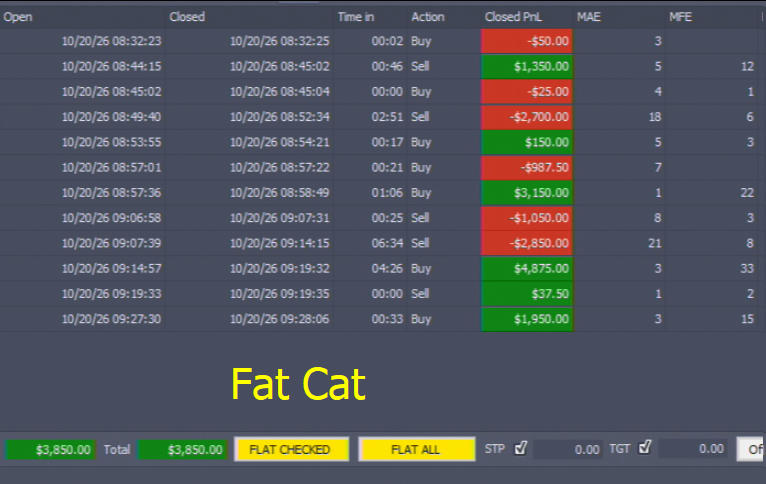Click closed time 10/20/26 08:57:22
The width and height of the screenshot is (766, 484).
point(280,168)
